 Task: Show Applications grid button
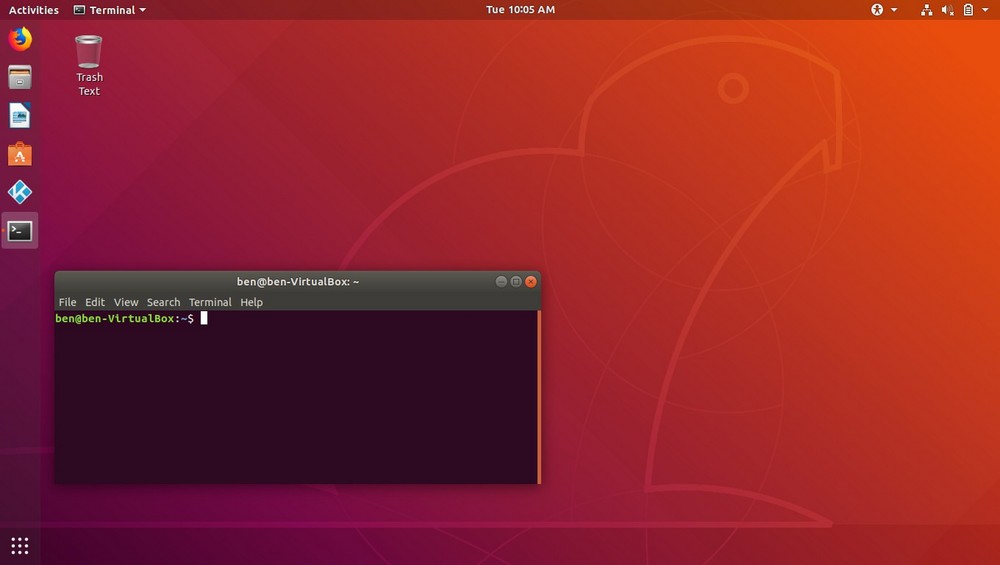click(x=20, y=546)
